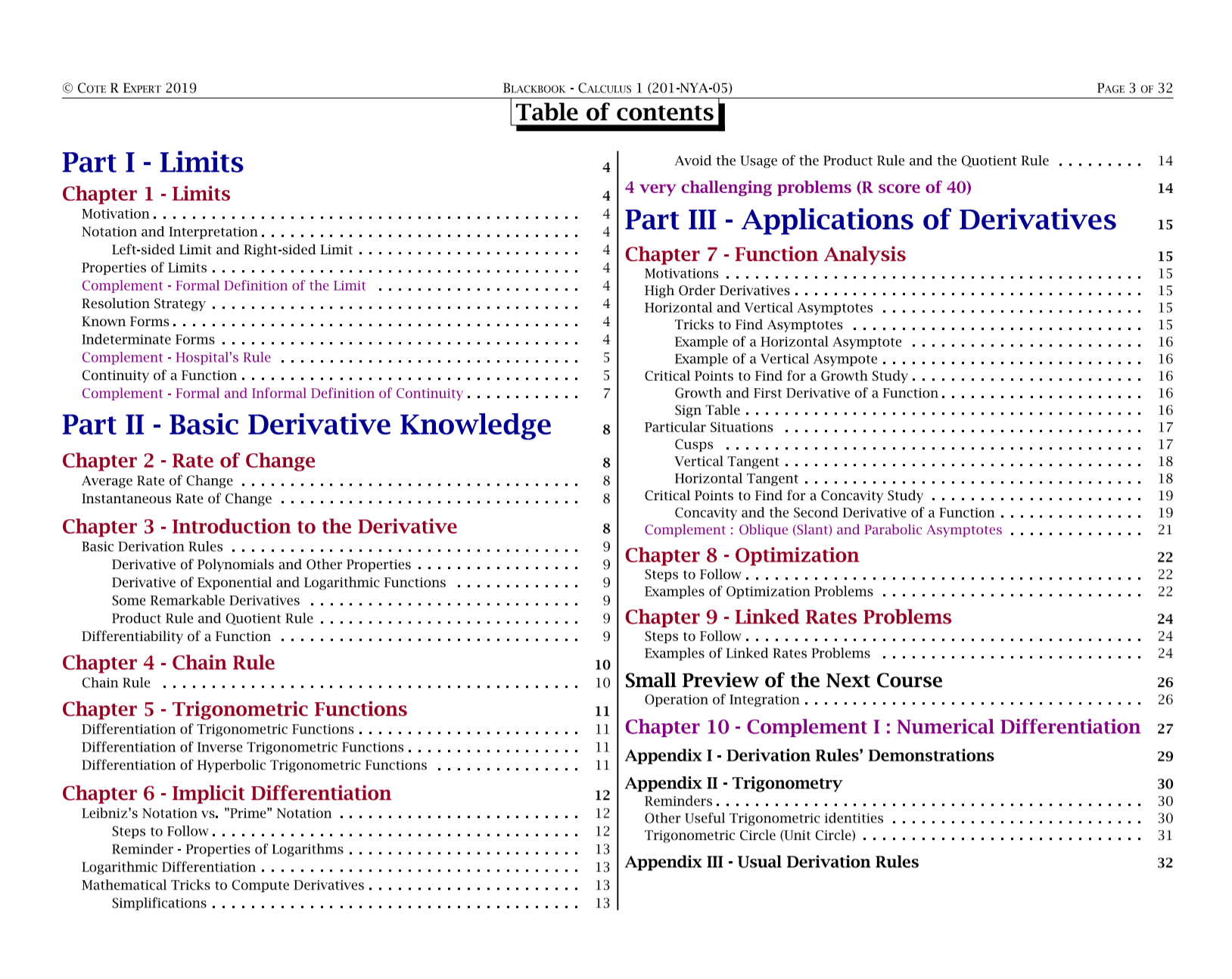Click 'Properties of Limits' entry
The height and width of the screenshot is (979, 1232).
145,268
